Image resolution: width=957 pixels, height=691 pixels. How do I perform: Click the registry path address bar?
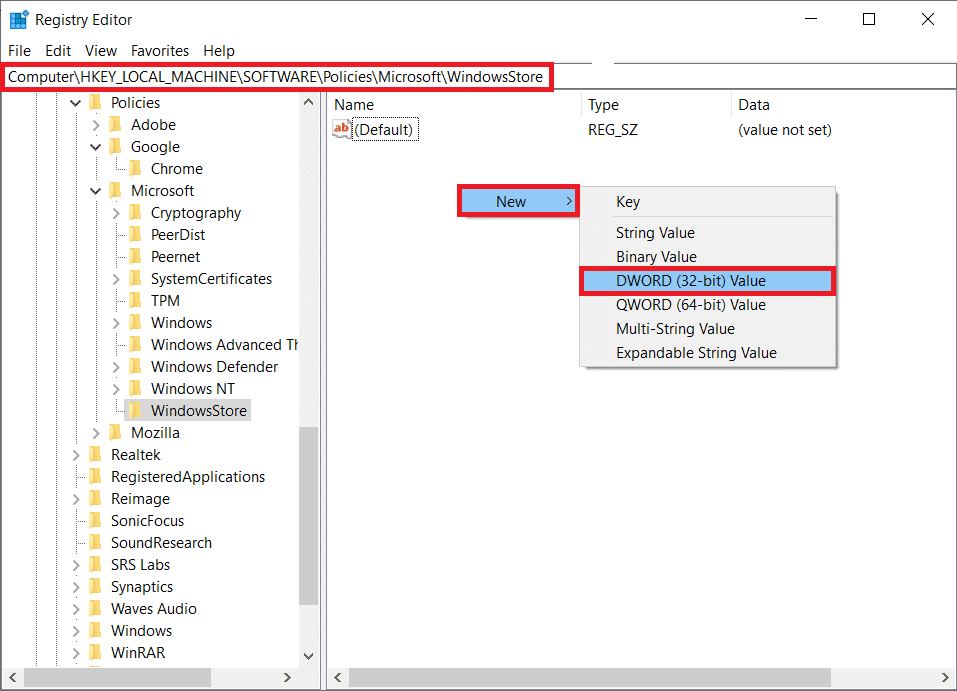pos(478,77)
